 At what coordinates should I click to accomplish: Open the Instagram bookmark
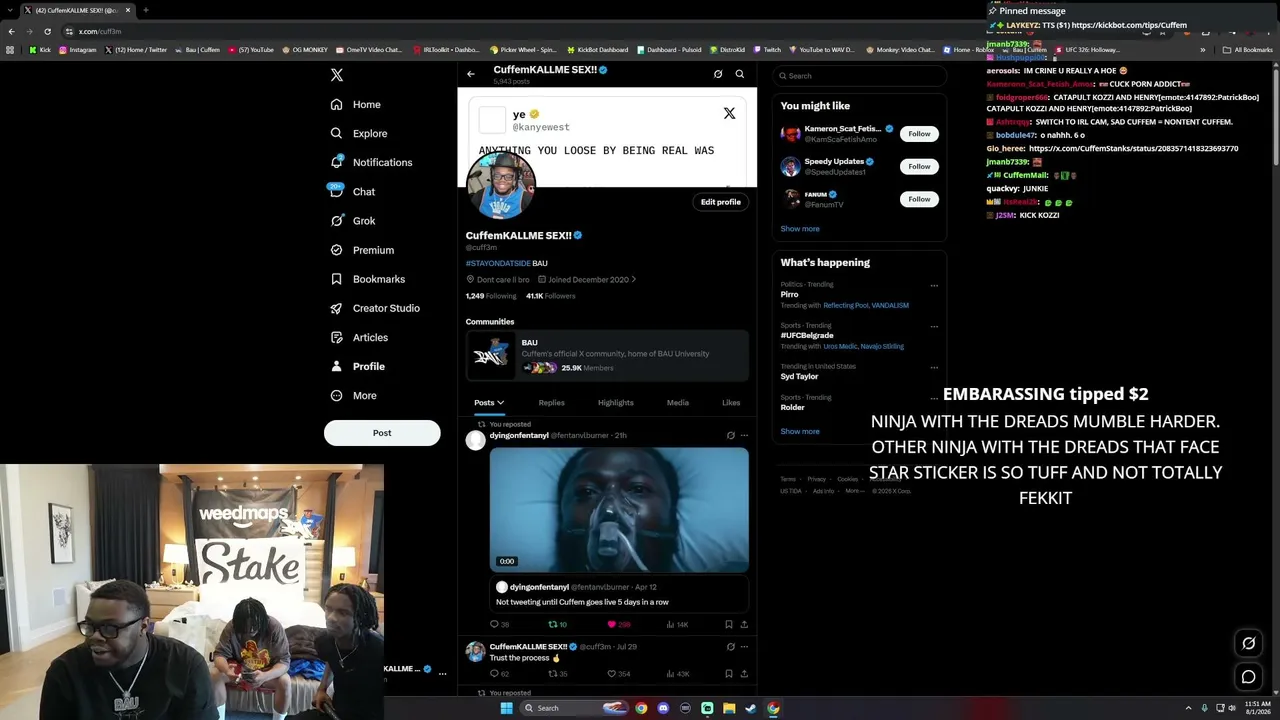click(x=78, y=50)
